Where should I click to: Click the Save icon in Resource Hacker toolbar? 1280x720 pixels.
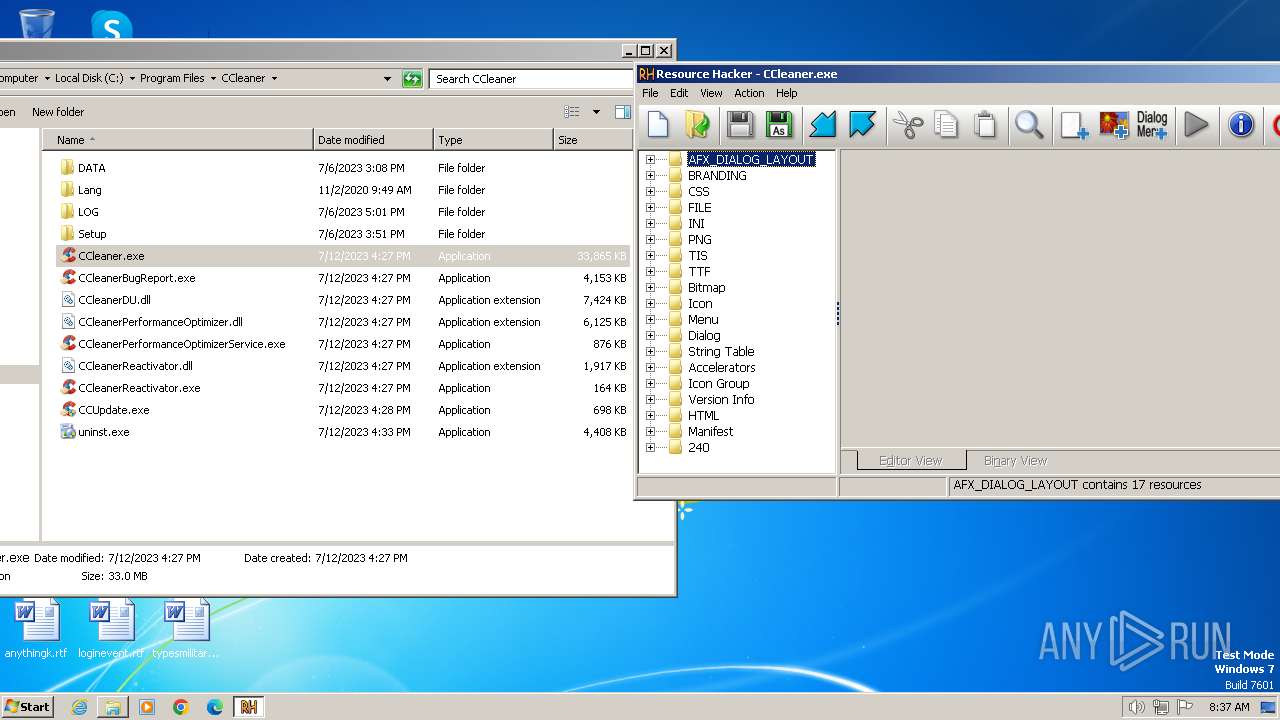click(x=740, y=125)
